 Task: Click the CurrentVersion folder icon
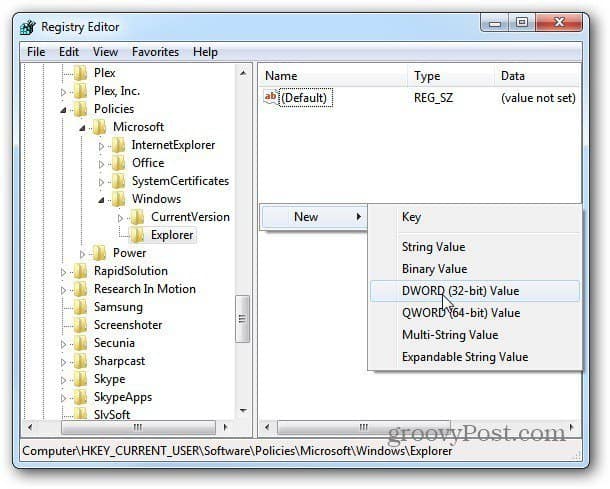click(137, 217)
